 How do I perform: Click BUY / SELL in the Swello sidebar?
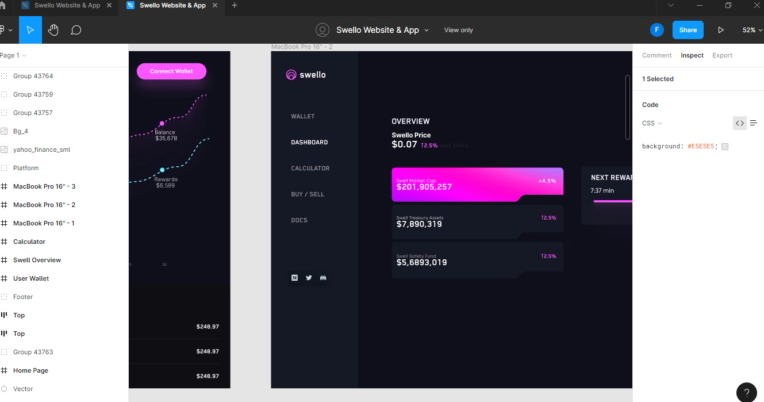[x=307, y=194]
